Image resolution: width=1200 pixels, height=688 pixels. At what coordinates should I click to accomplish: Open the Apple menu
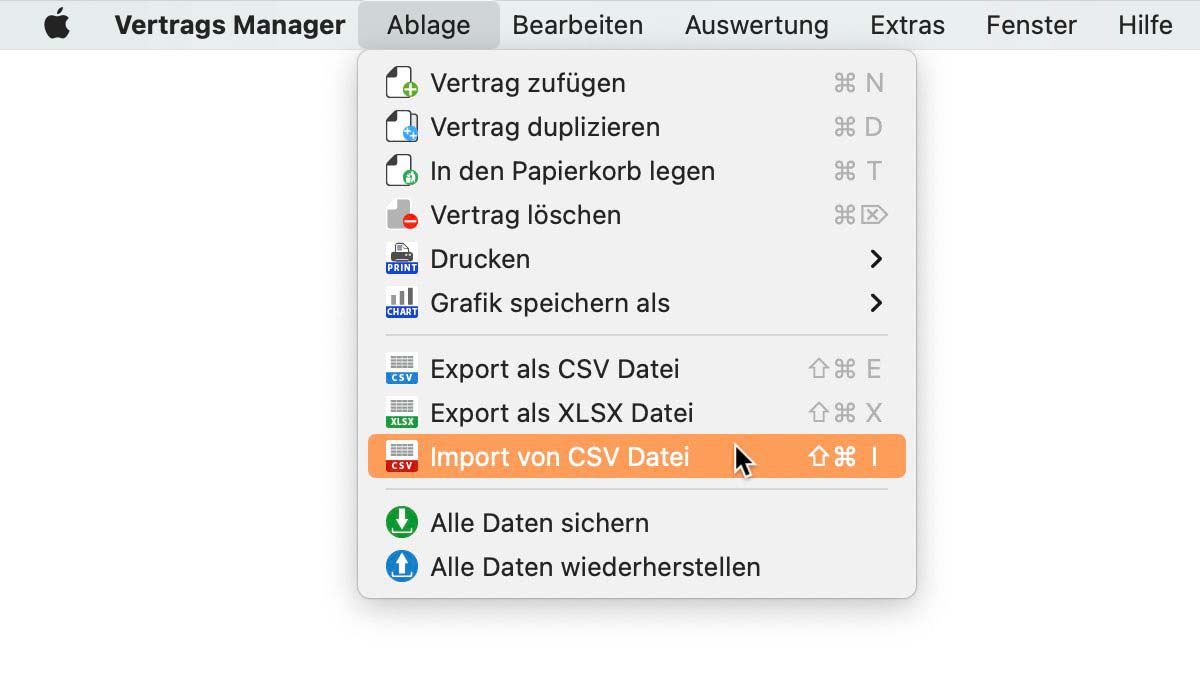pos(57,25)
